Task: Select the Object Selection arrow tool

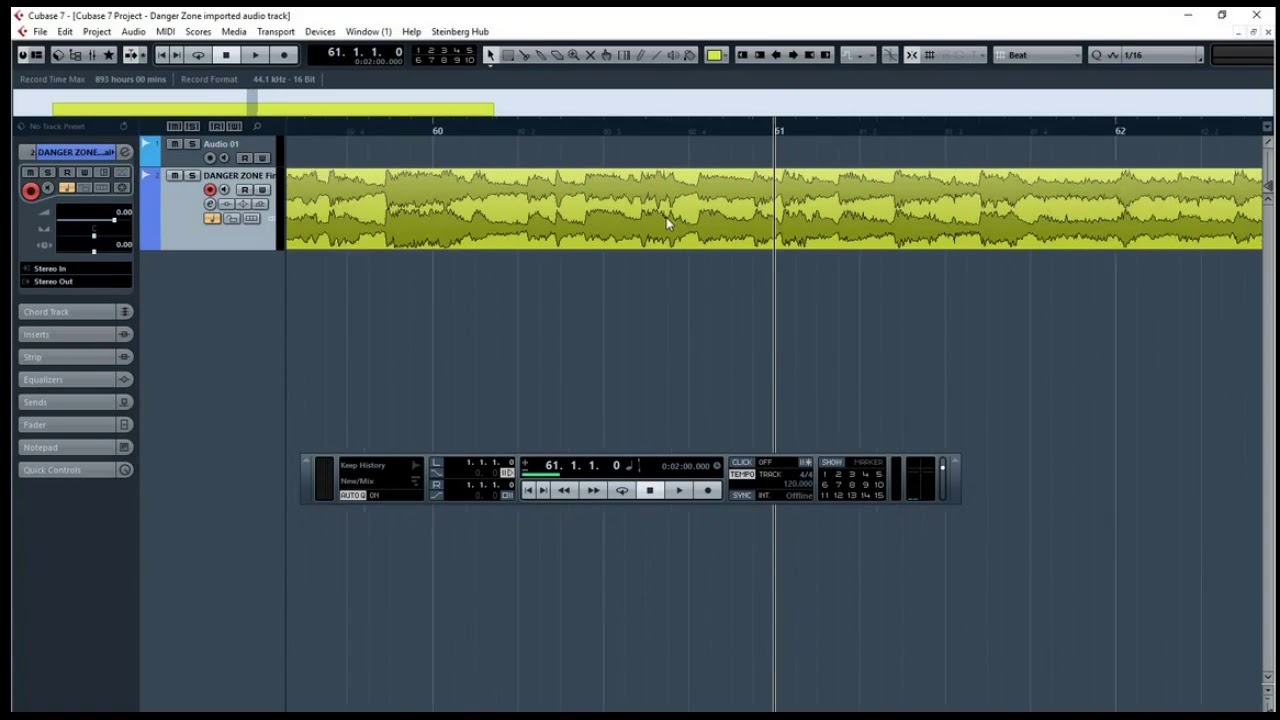Action: [490, 55]
